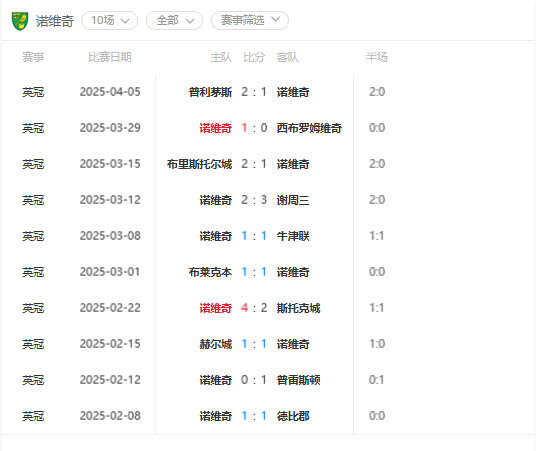Select the 布莱克本 home team
This screenshot has height=451, width=536.
click(210, 272)
